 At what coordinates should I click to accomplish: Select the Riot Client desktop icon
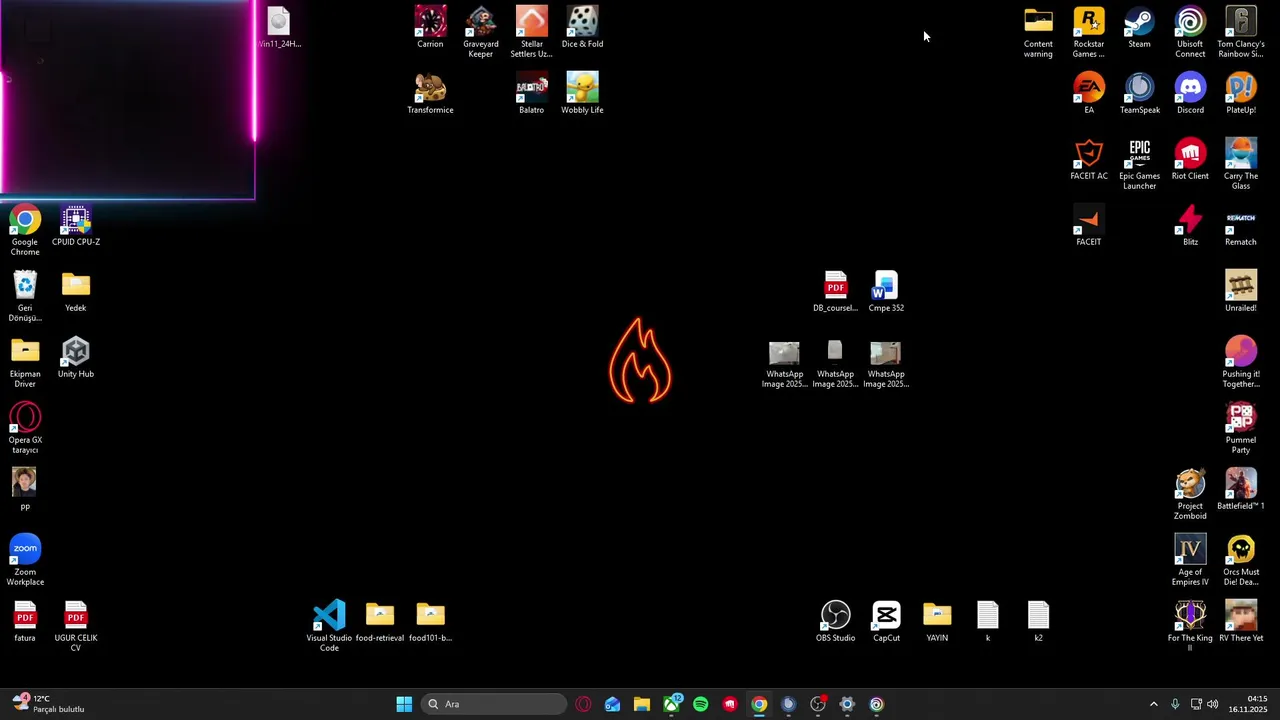1190,159
